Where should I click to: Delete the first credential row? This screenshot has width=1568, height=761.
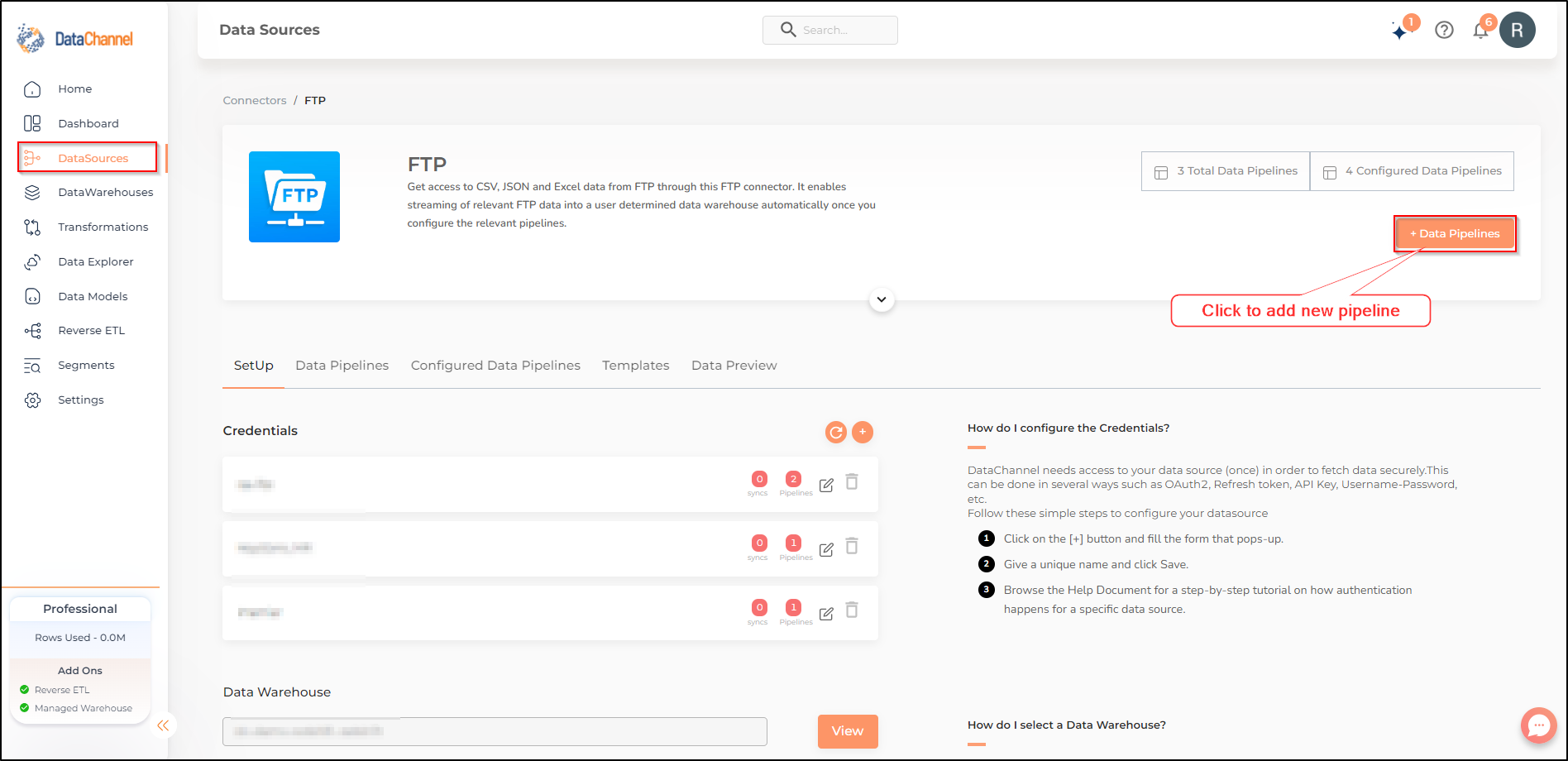[852, 482]
